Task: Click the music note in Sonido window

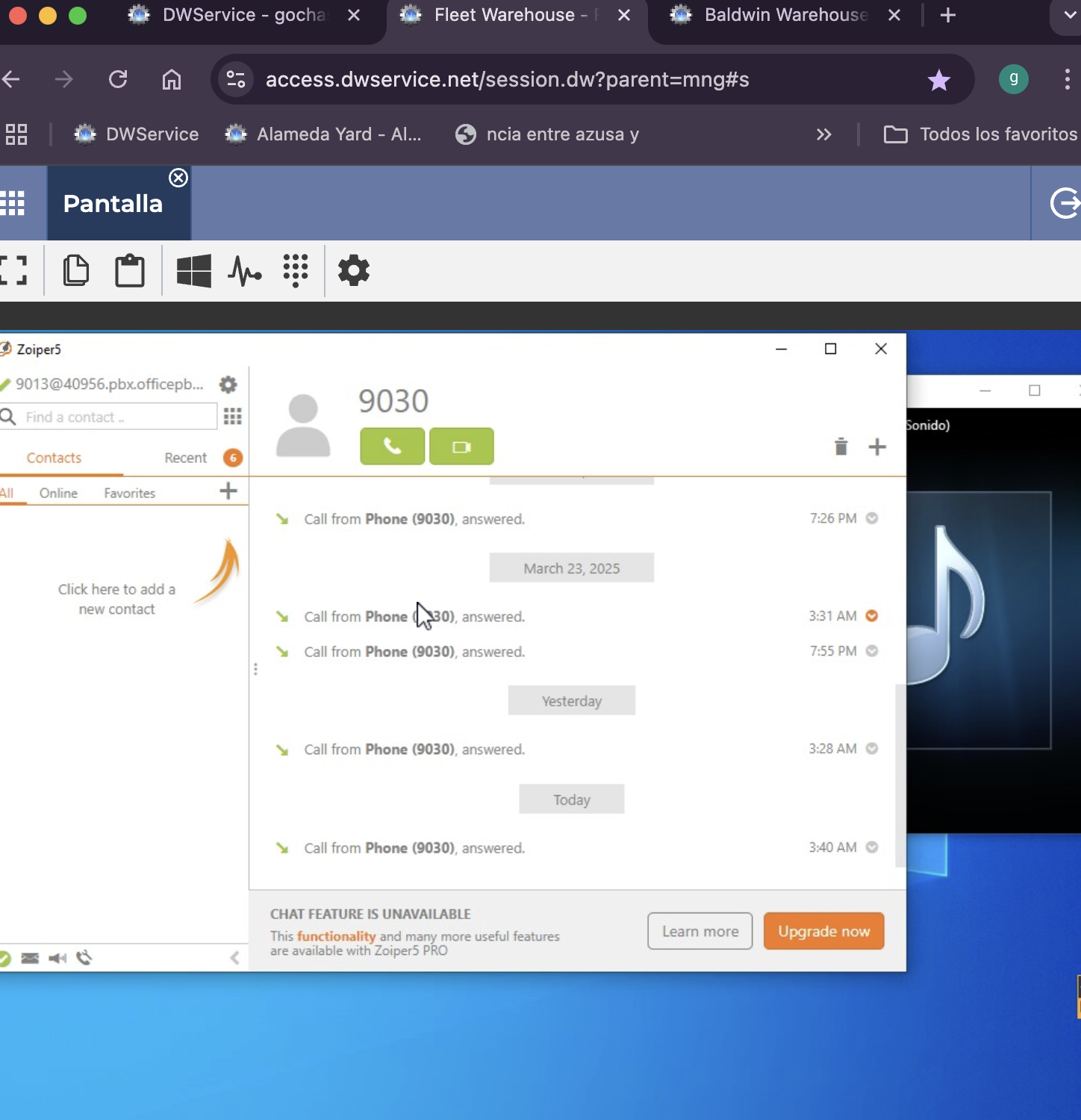Action: (944, 606)
